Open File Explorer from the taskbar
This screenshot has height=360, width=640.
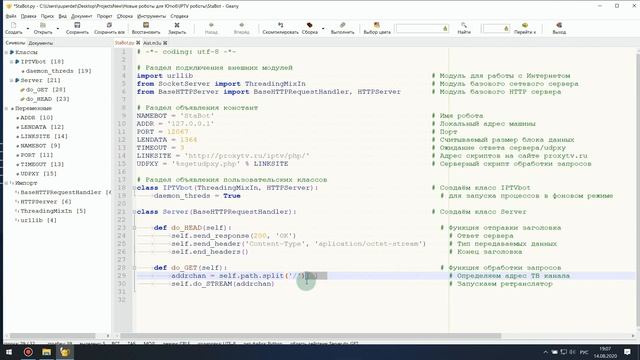pos(46,352)
